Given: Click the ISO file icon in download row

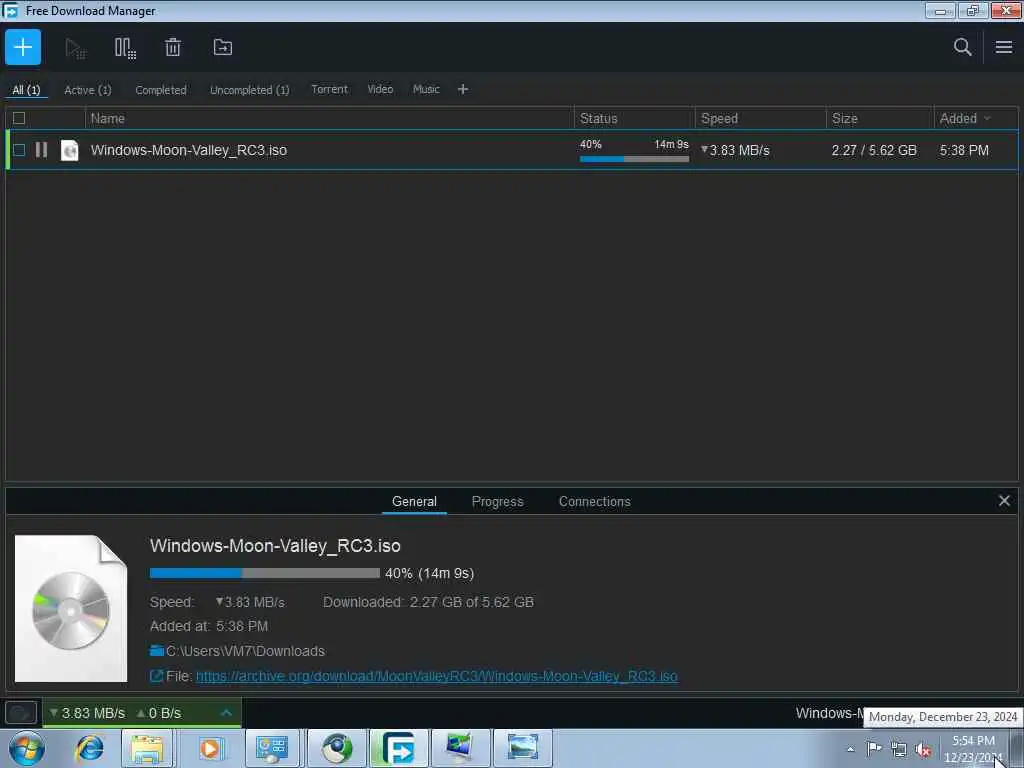Looking at the screenshot, I should pos(69,150).
